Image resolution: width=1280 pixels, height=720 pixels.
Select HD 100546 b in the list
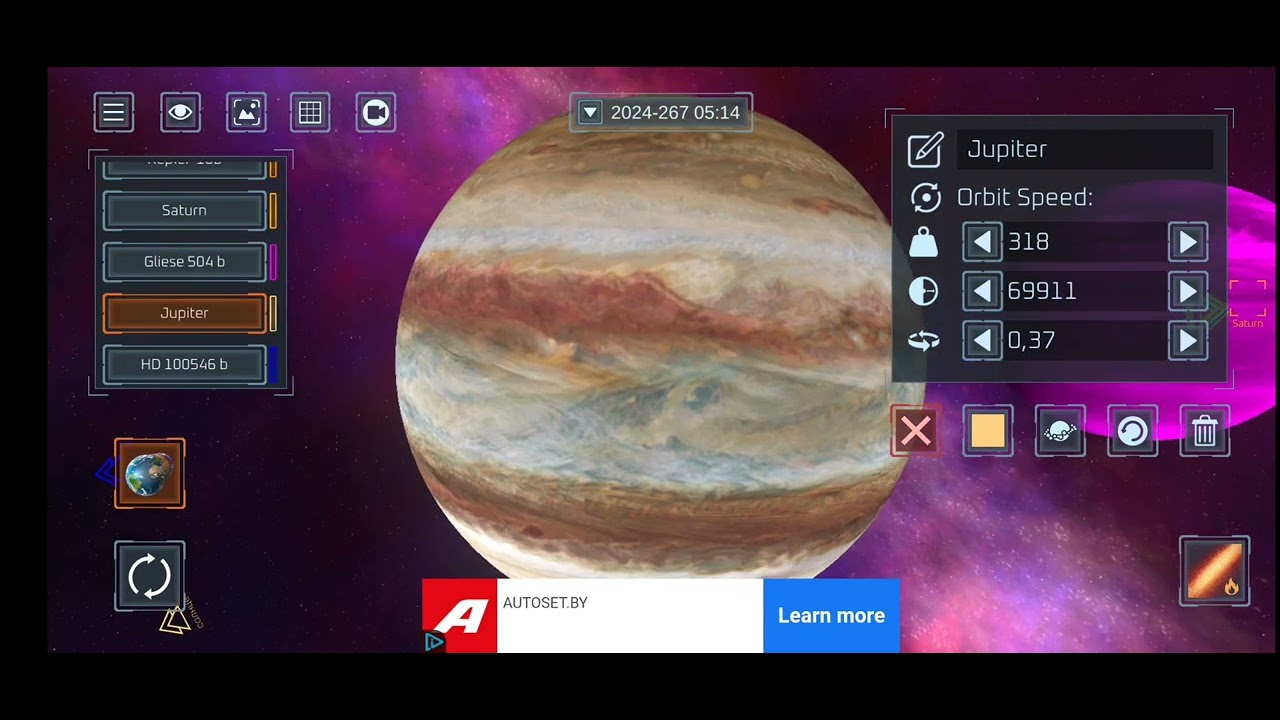coord(185,364)
